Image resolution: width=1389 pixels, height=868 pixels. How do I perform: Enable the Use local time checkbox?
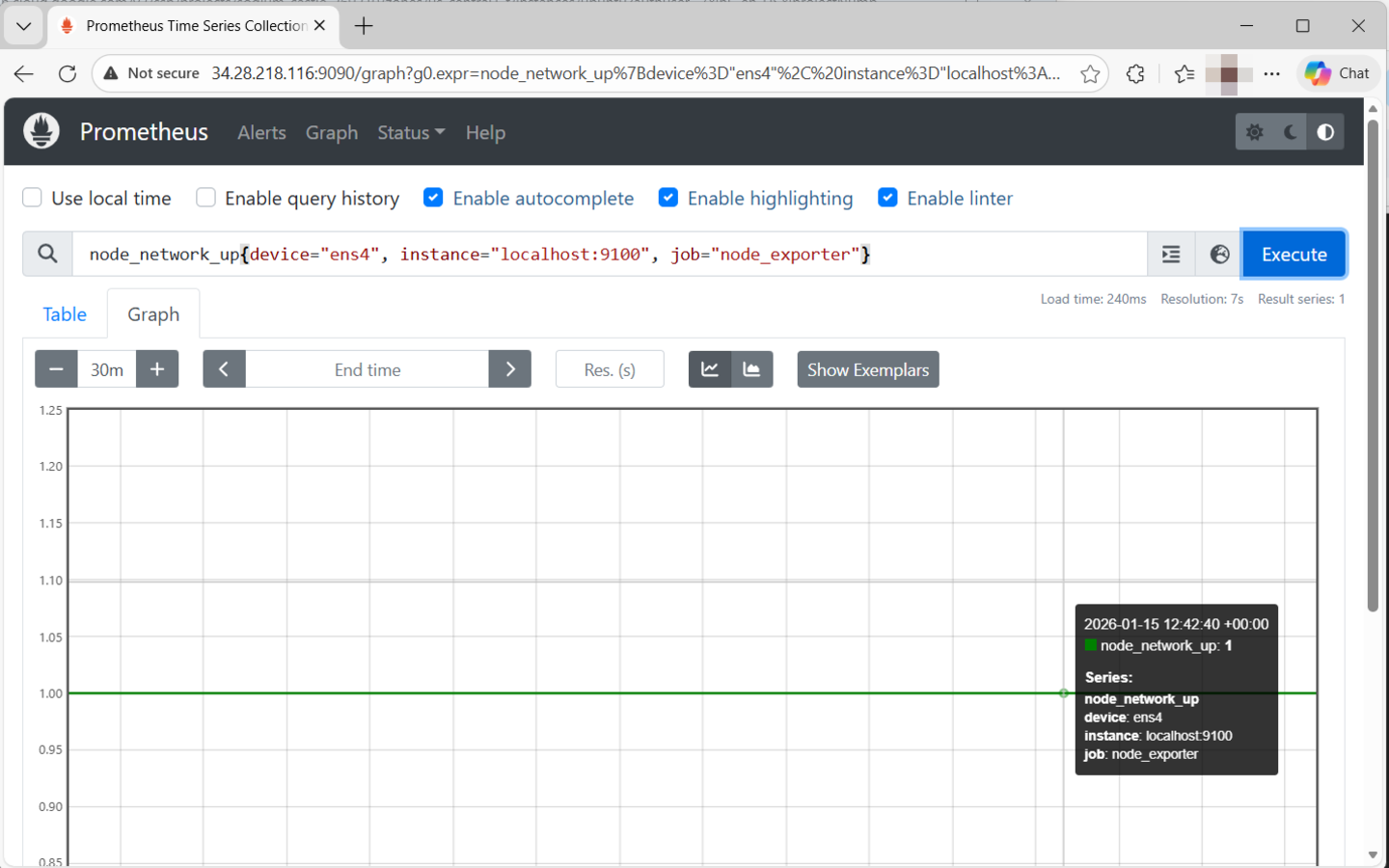pyautogui.click(x=32, y=198)
